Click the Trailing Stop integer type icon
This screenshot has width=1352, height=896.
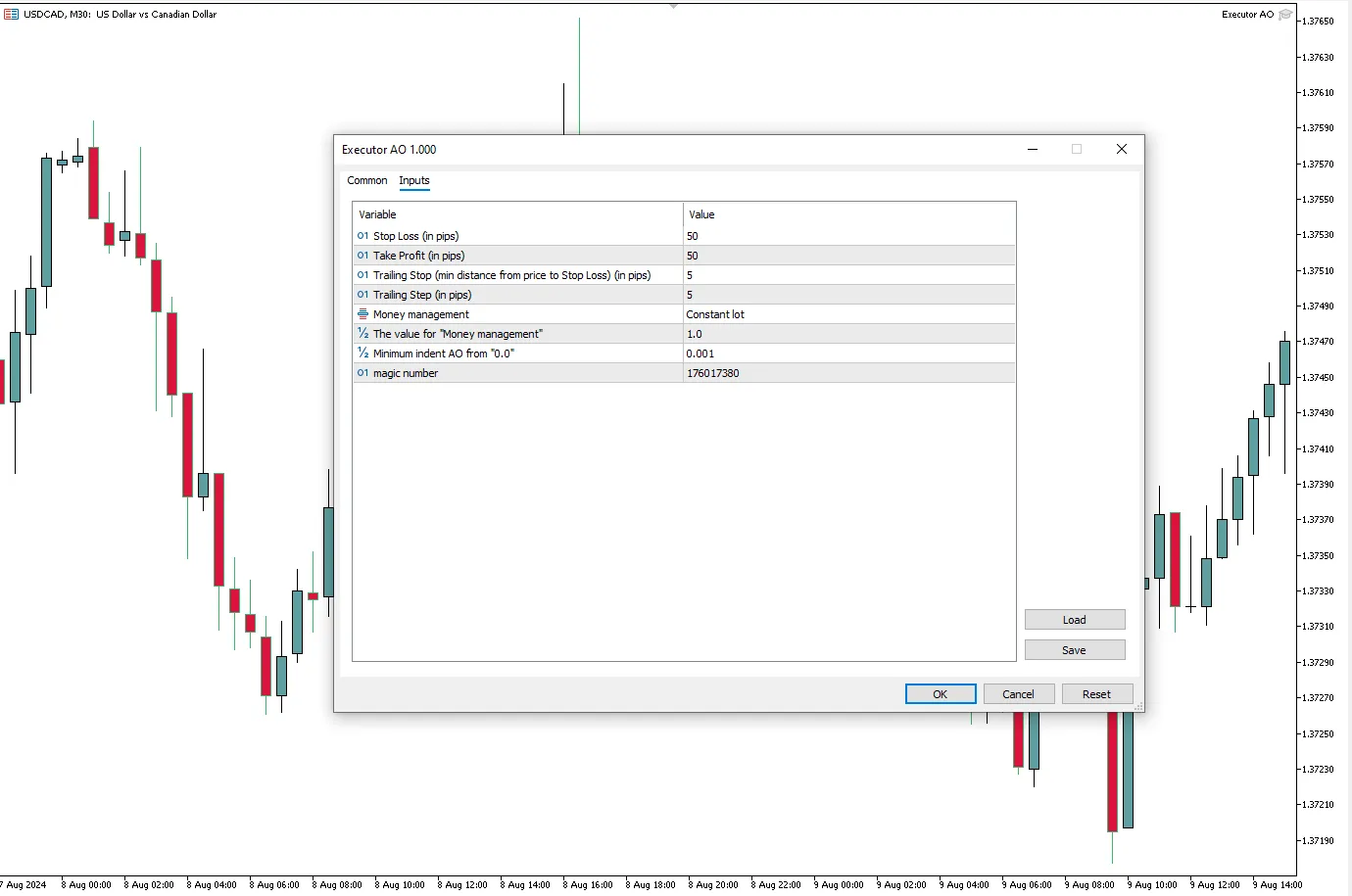pos(362,275)
